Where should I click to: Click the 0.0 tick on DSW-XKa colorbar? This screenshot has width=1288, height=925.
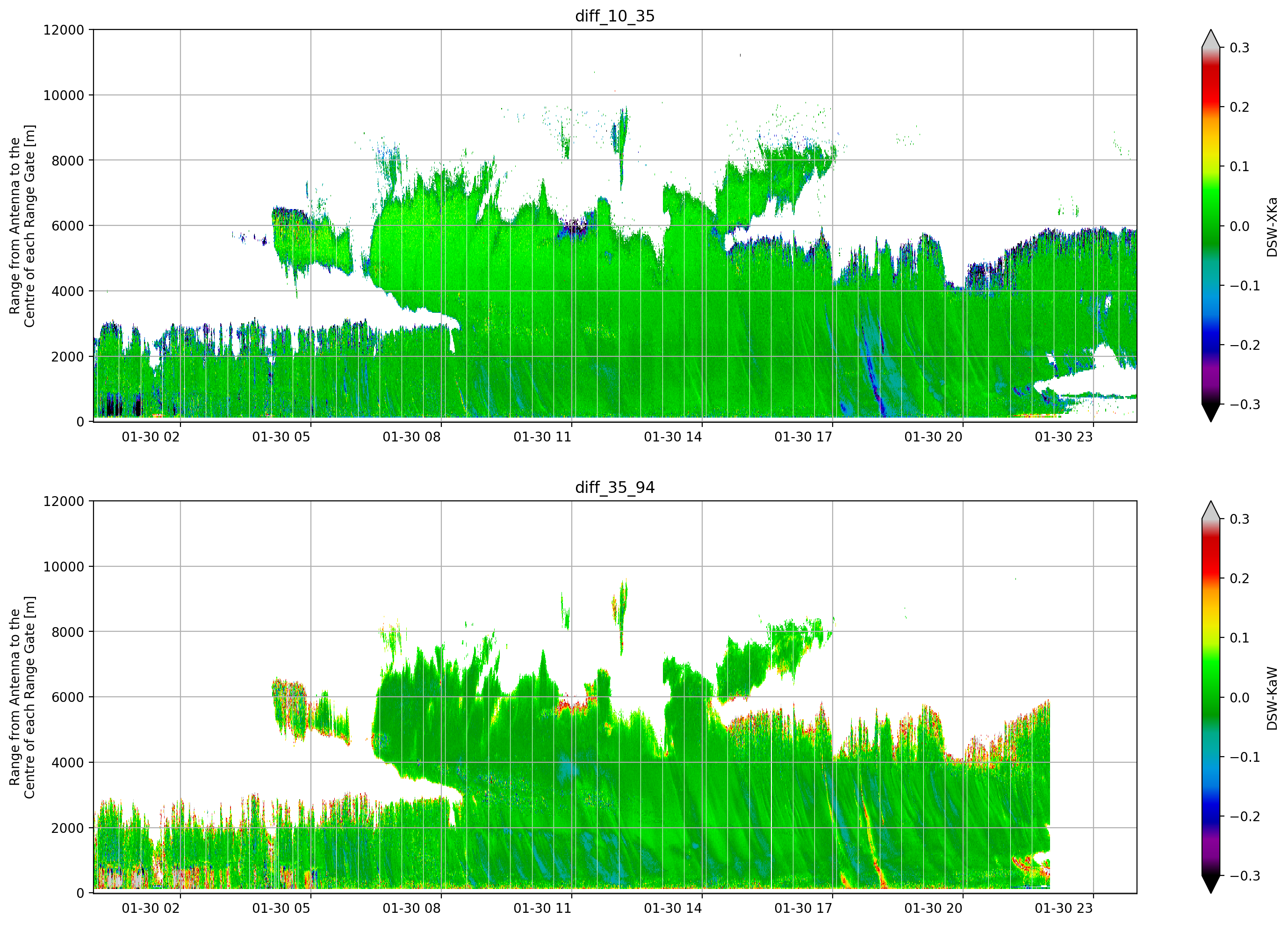(1240, 226)
